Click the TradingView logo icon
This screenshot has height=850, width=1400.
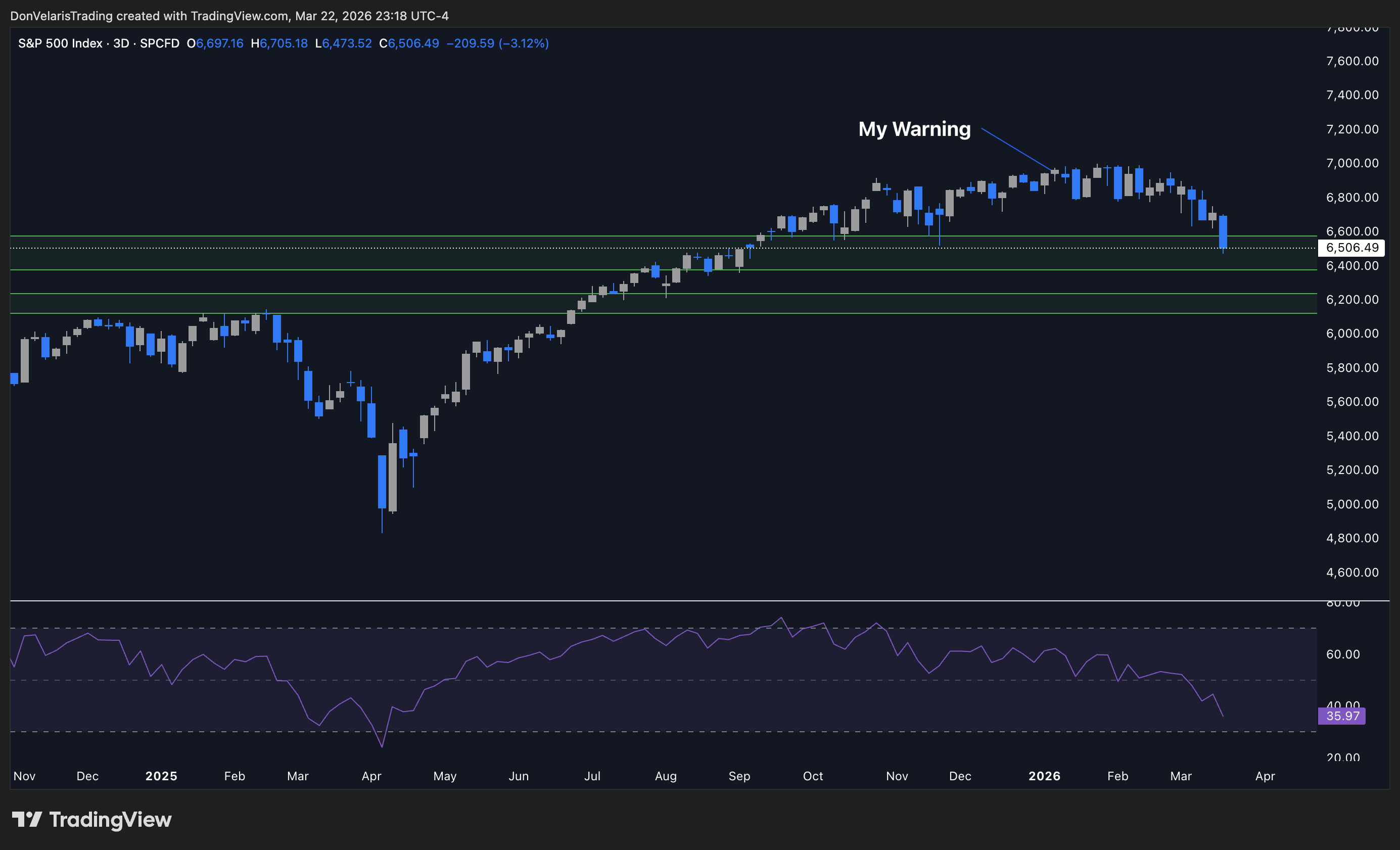pyautogui.click(x=27, y=819)
